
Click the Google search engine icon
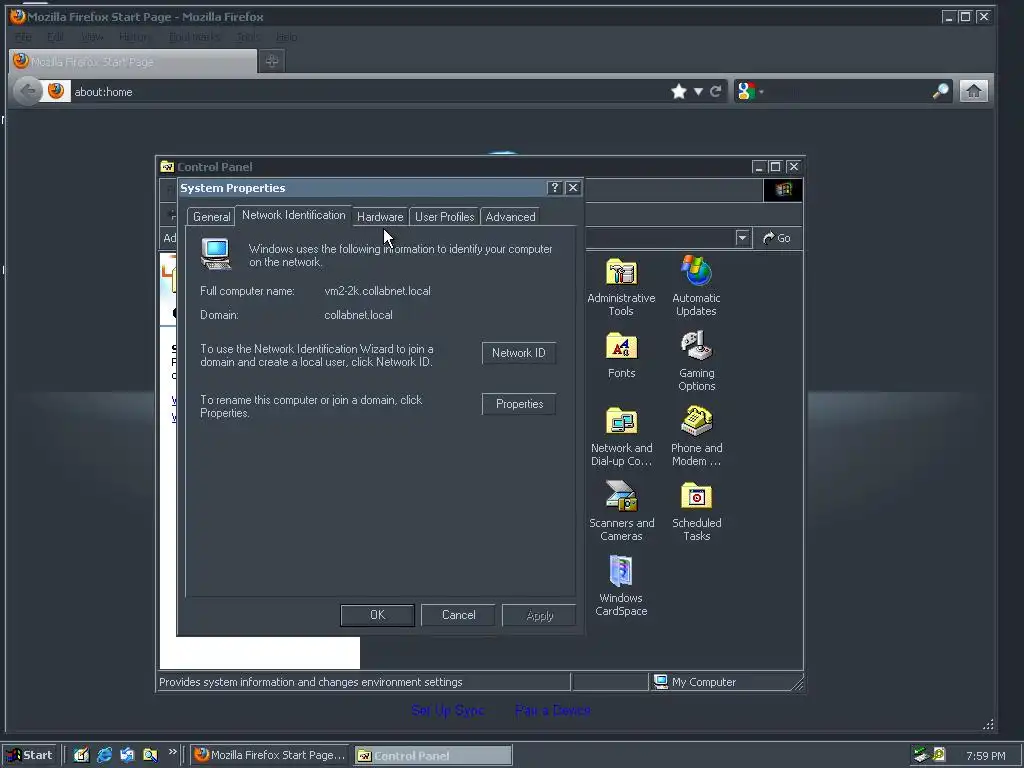pyautogui.click(x=746, y=91)
